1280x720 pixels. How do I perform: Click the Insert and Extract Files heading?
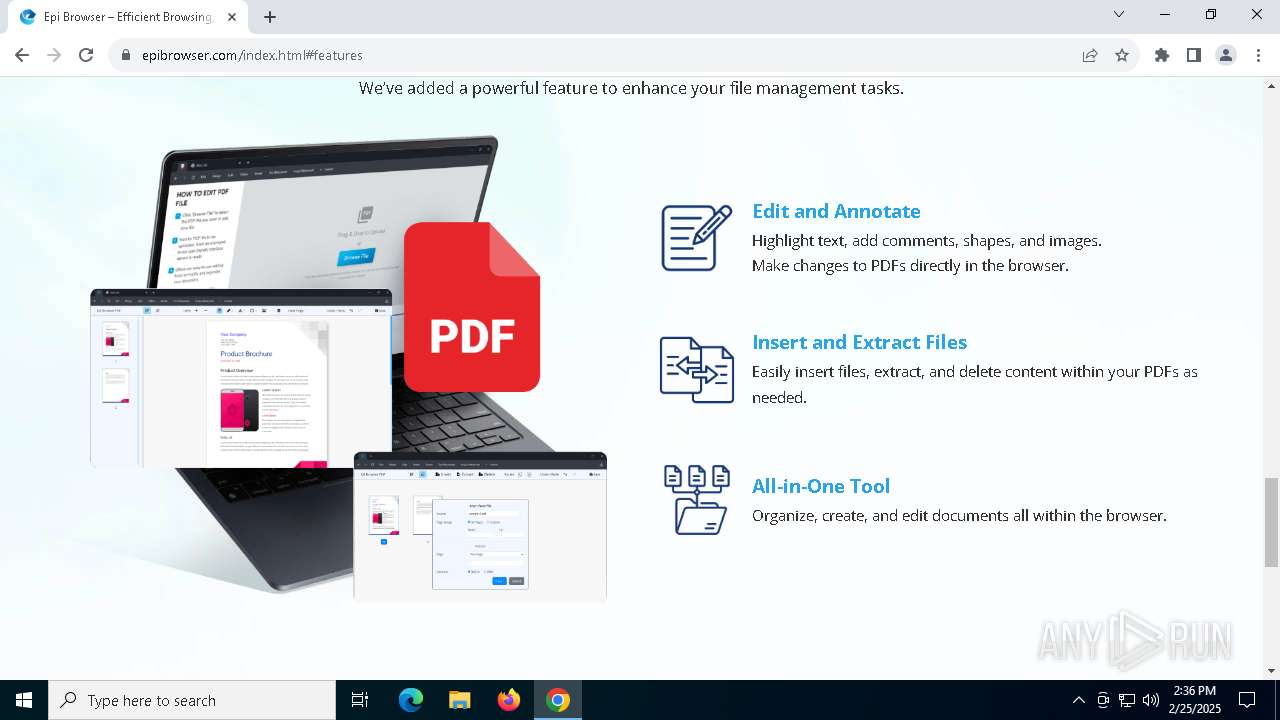(859, 342)
